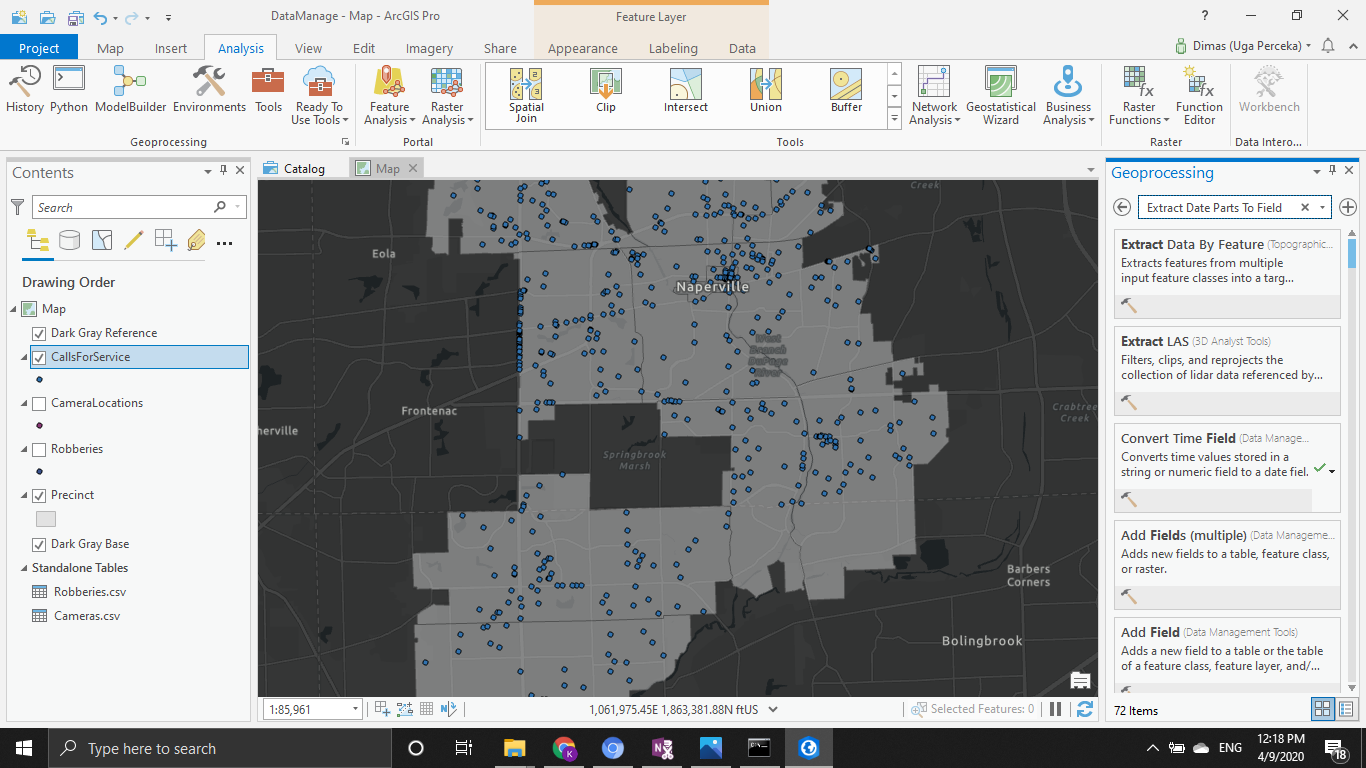
Task: Turn on the Robberies layer
Action: 39,449
